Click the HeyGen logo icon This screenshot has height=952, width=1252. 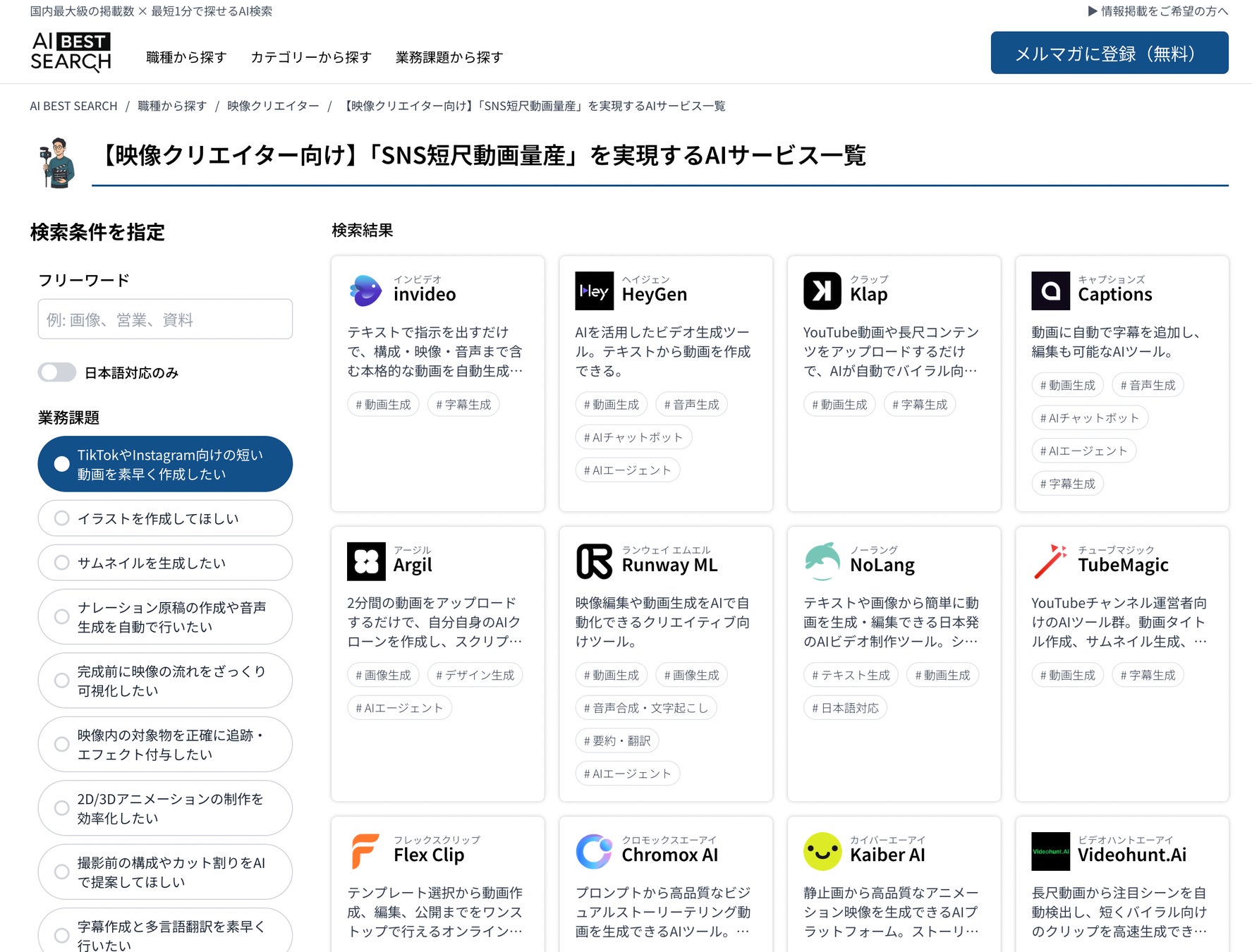coord(594,291)
